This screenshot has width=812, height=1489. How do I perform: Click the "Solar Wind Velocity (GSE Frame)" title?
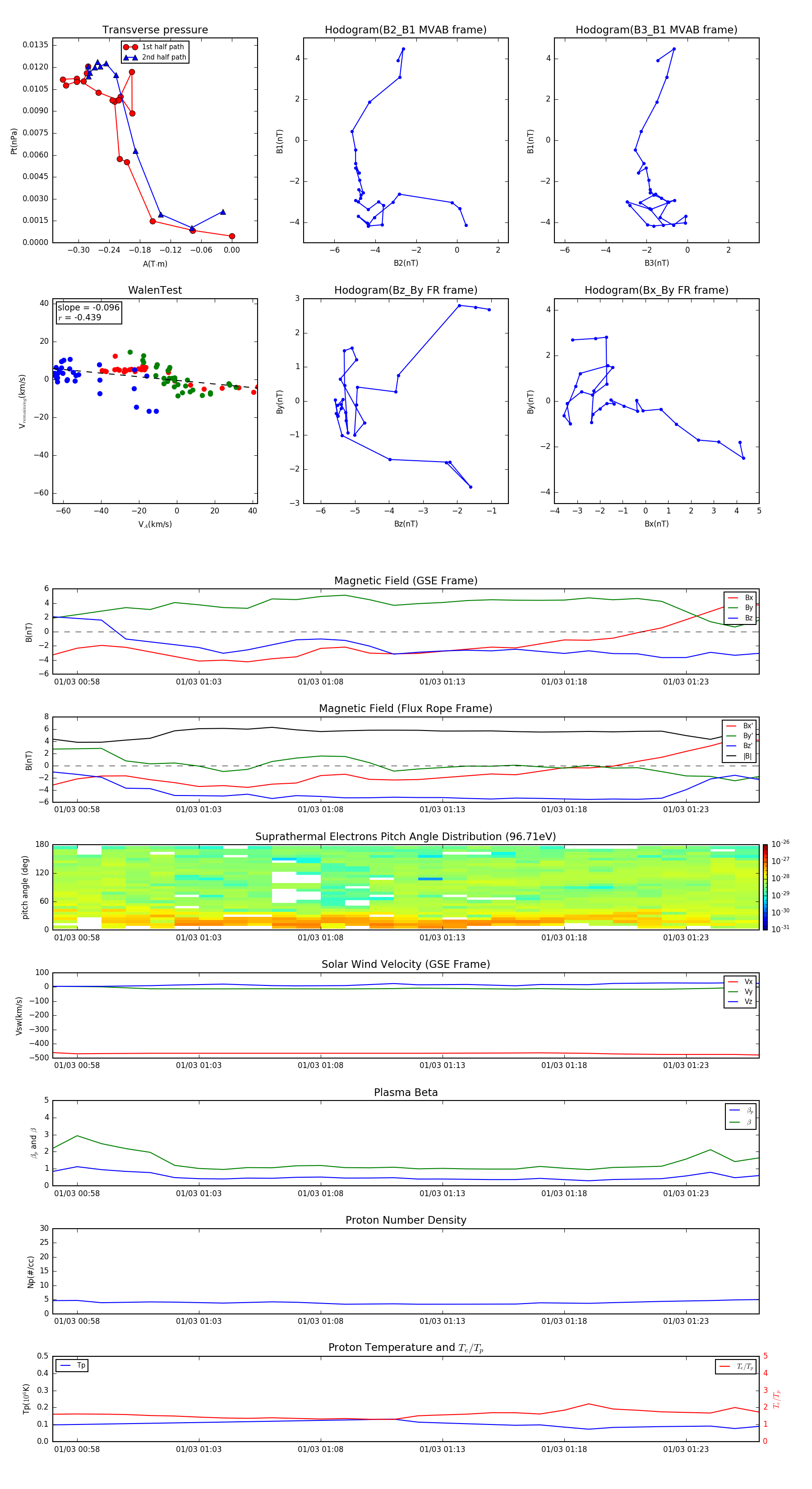[406, 965]
